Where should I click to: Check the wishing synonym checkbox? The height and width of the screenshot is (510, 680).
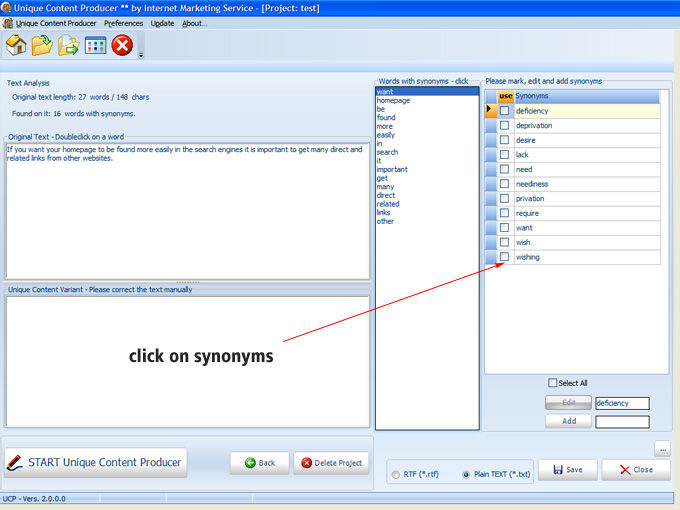point(504,257)
